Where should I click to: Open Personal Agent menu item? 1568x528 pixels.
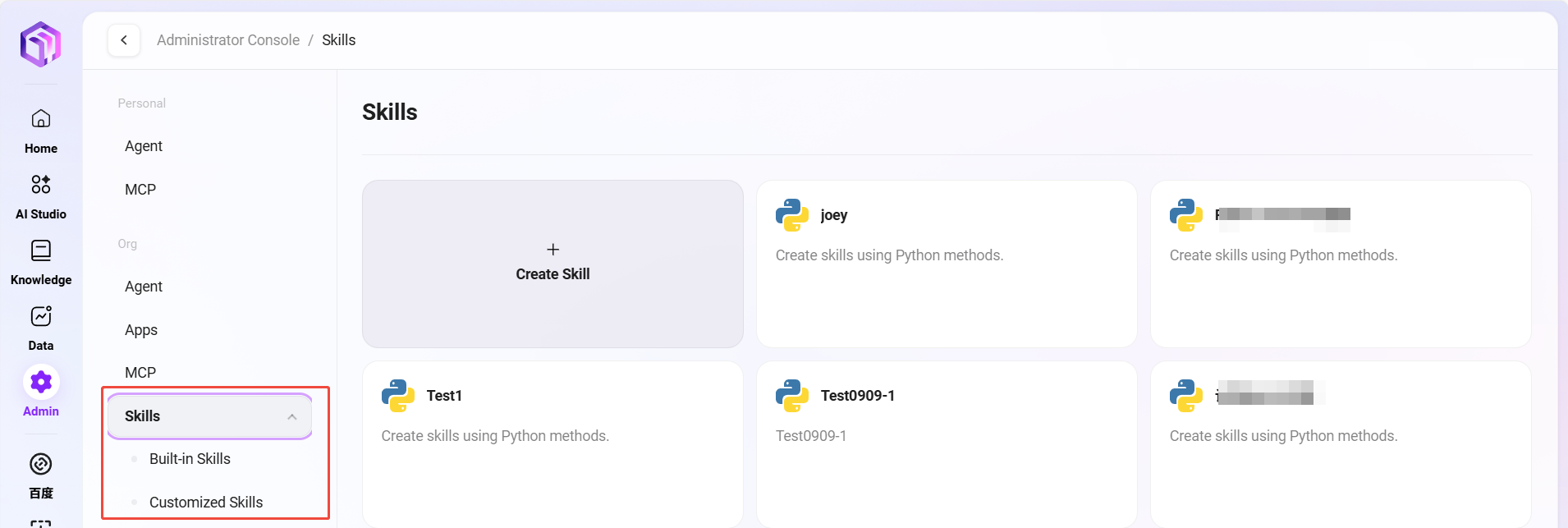point(144,146)
